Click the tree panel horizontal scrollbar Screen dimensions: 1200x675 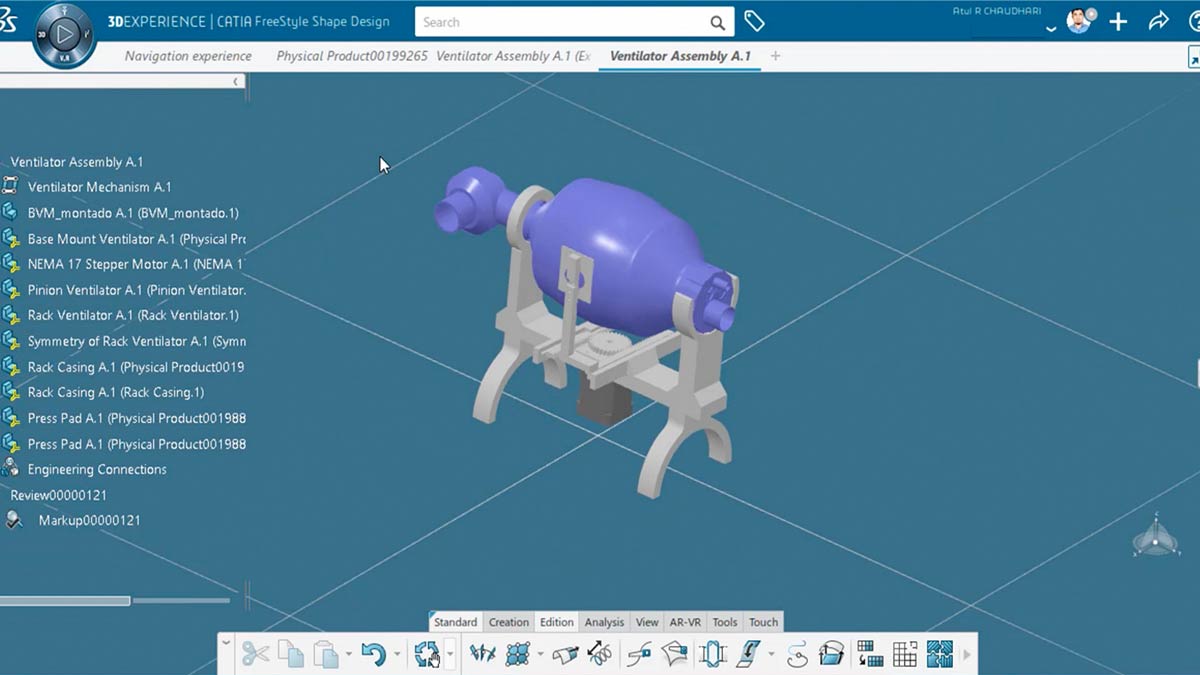click(65, 601)
